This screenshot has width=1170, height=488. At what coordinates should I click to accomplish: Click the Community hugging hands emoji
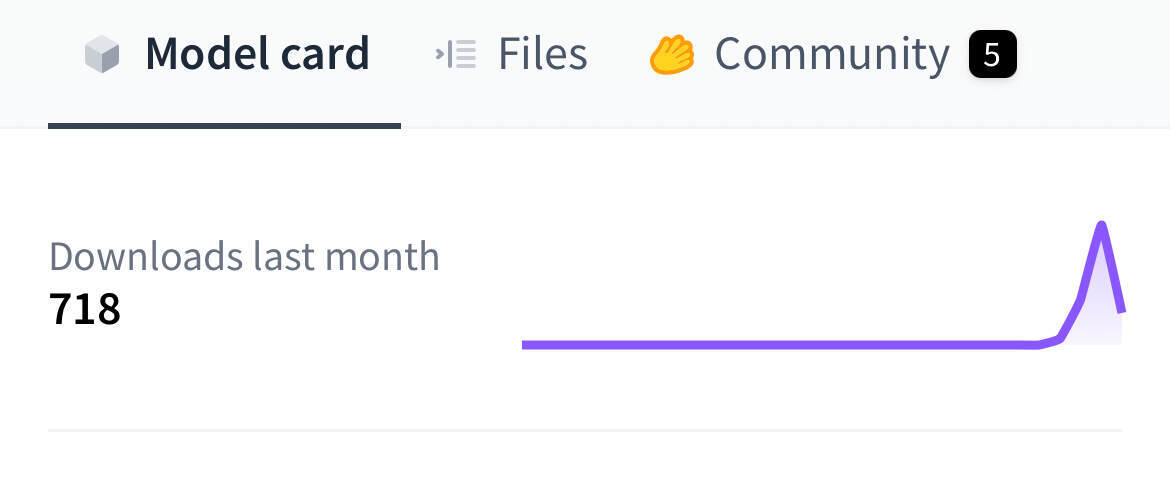coord(672,54)
